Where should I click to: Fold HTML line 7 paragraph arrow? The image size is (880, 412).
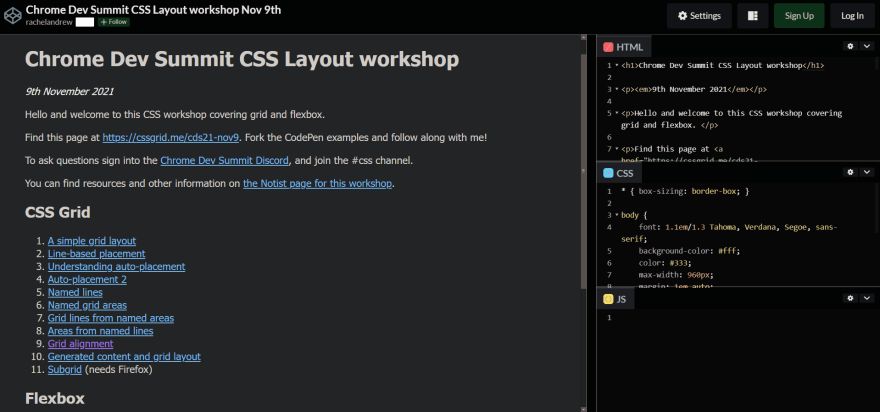click(617, 149)
